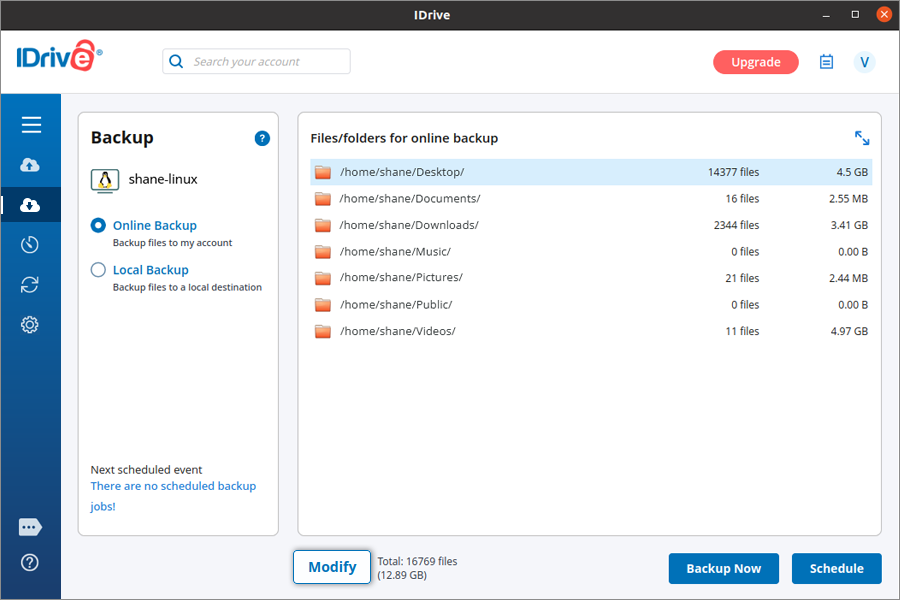Open the Scheduler clock icon in sidebar

point(30,245)
